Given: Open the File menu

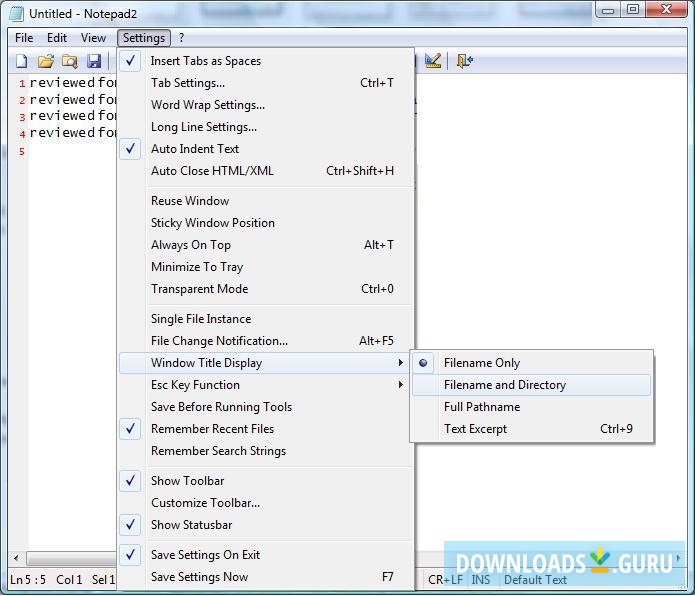Looking at the screenshot, I should click(24, 38).
